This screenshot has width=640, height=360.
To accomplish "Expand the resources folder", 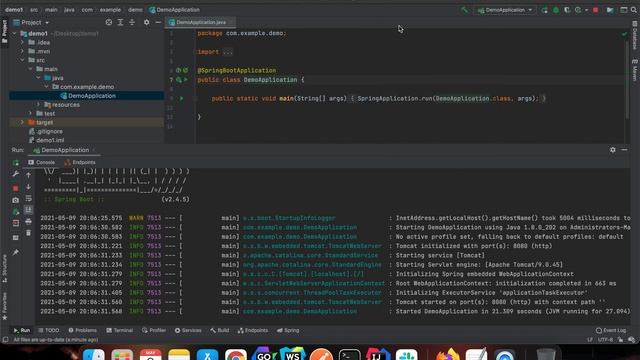I will pyautogui.click(x=38, y=104).
